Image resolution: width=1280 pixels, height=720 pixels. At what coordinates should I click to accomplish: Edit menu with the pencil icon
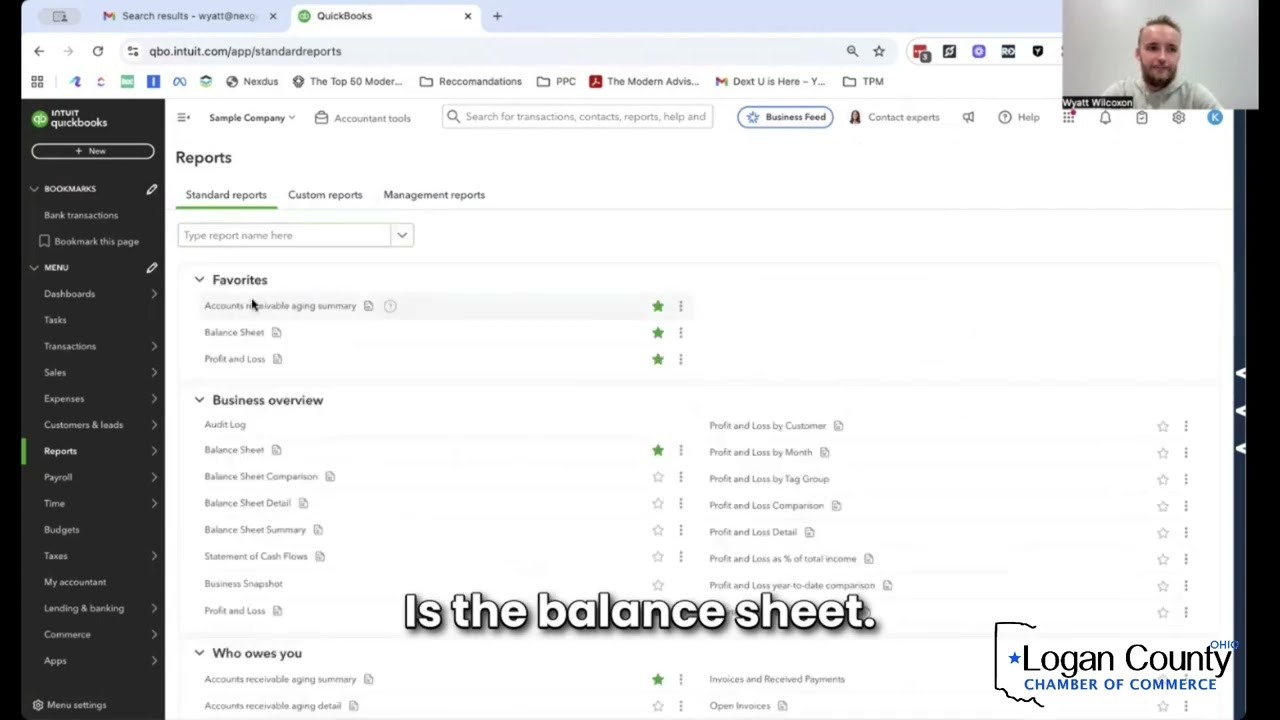pos(152,267)
